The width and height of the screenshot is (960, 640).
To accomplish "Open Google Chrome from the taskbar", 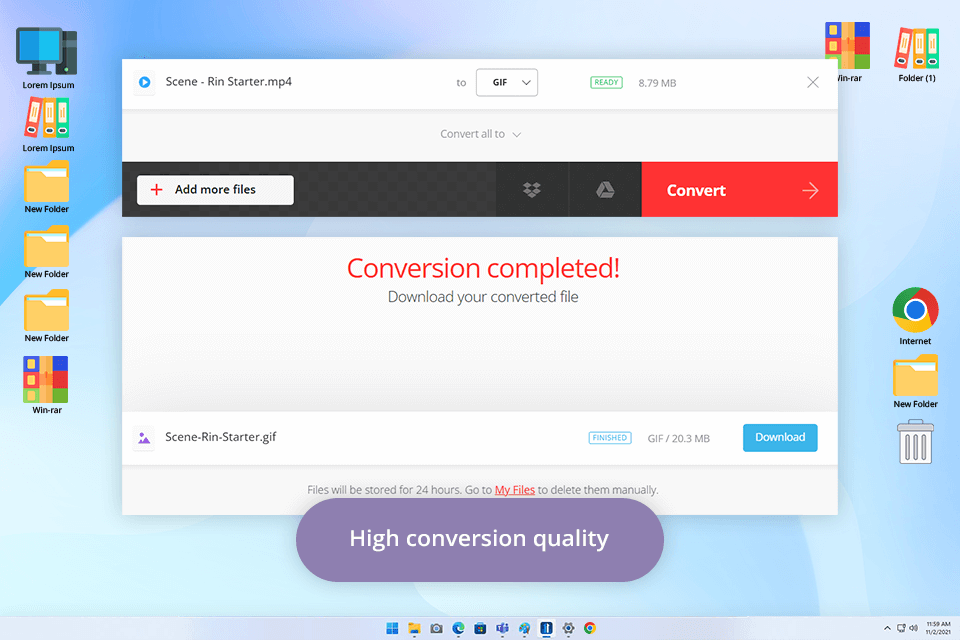I will (x=590, y=628).
